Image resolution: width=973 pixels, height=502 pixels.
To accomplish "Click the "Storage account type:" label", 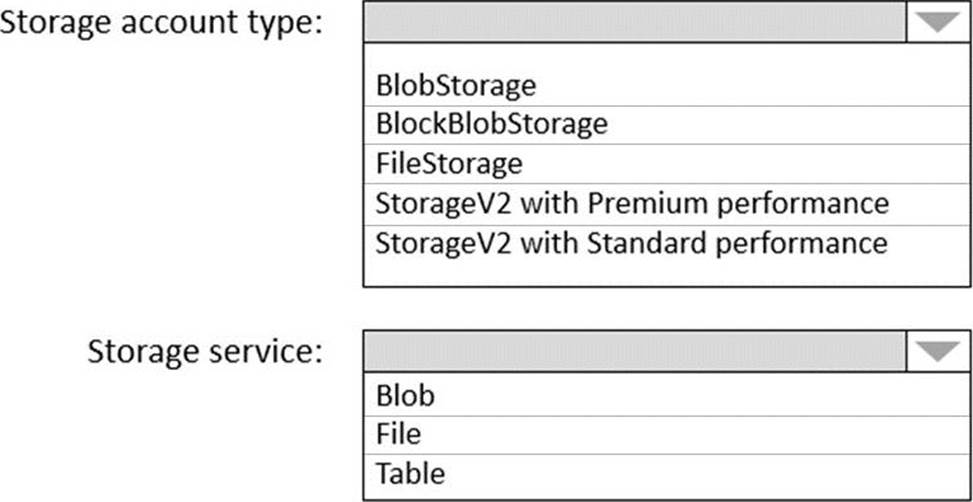I will point(163,23).
